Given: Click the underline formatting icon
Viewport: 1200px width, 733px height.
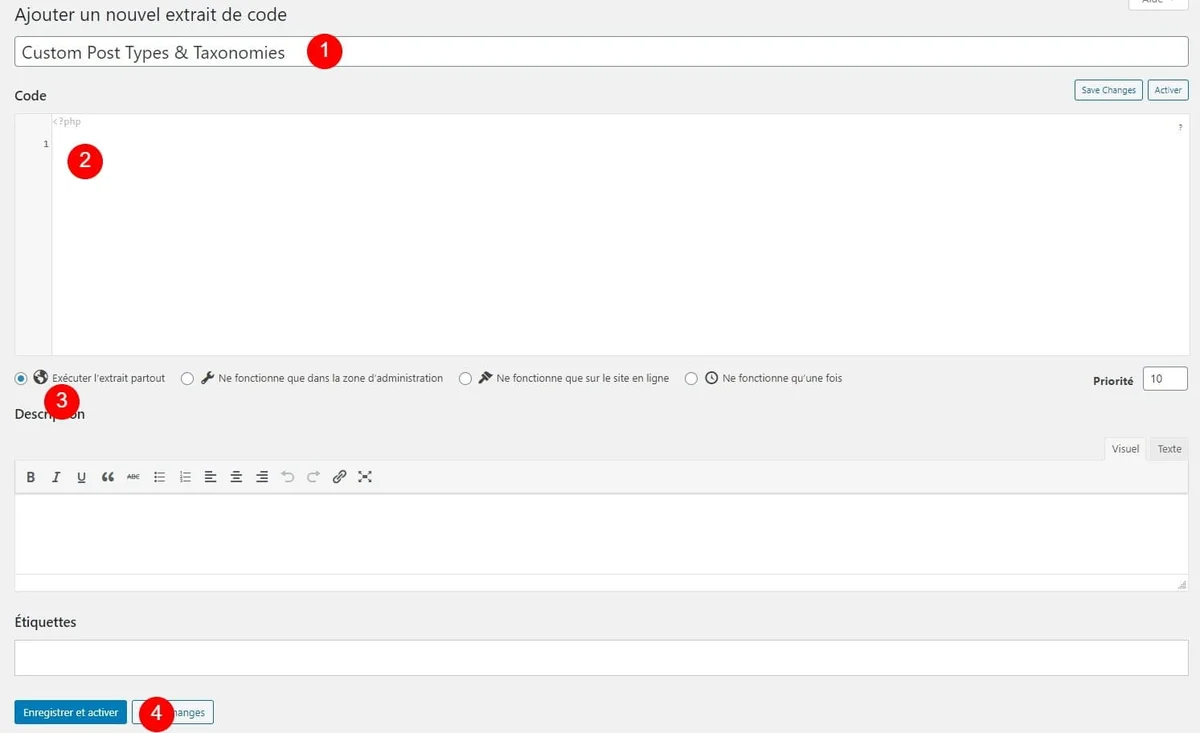Looking at the screenshot, I should pyautogui.click(x=82, y=477).
